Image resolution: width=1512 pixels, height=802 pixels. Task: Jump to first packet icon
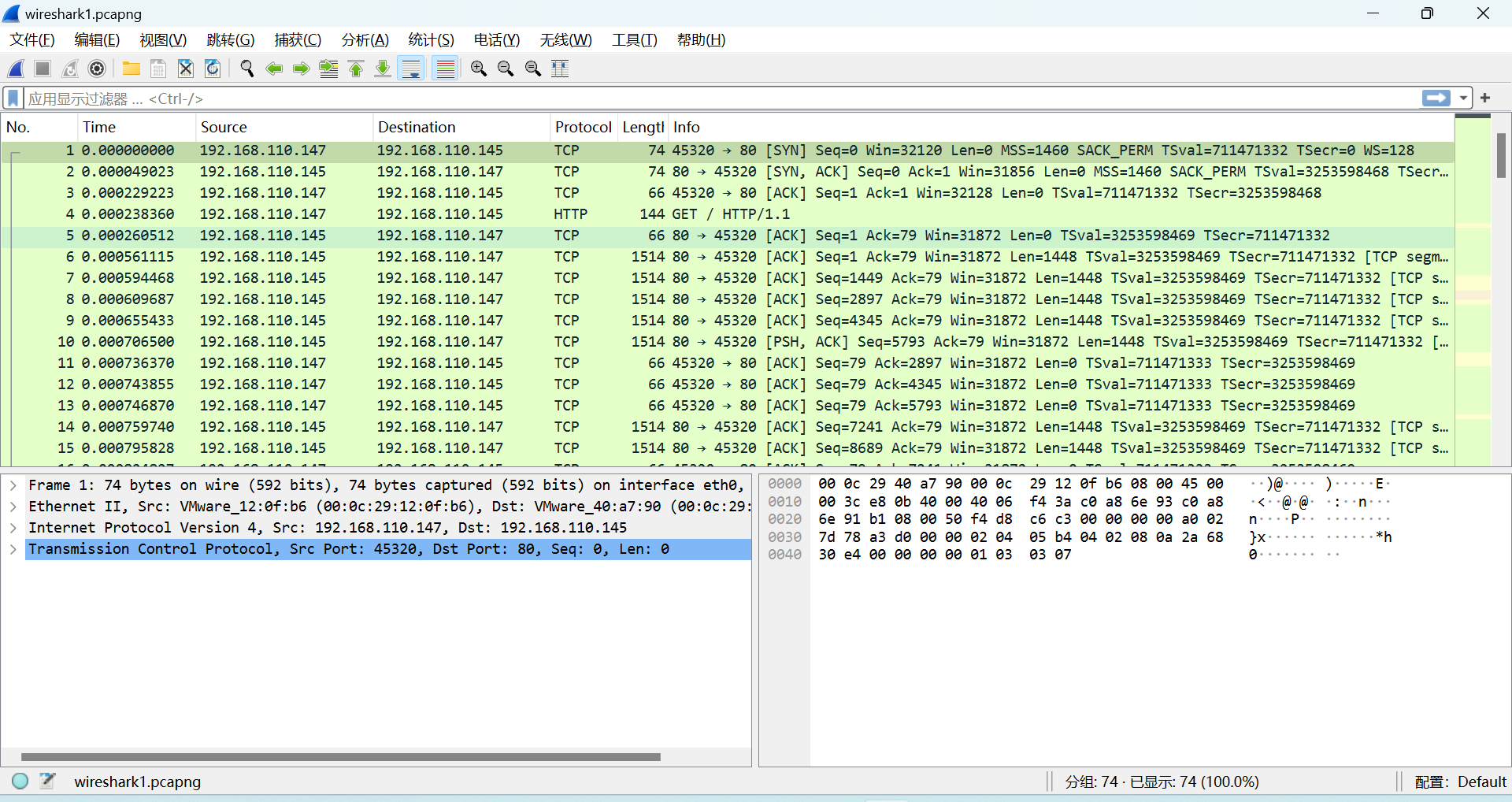356,69
